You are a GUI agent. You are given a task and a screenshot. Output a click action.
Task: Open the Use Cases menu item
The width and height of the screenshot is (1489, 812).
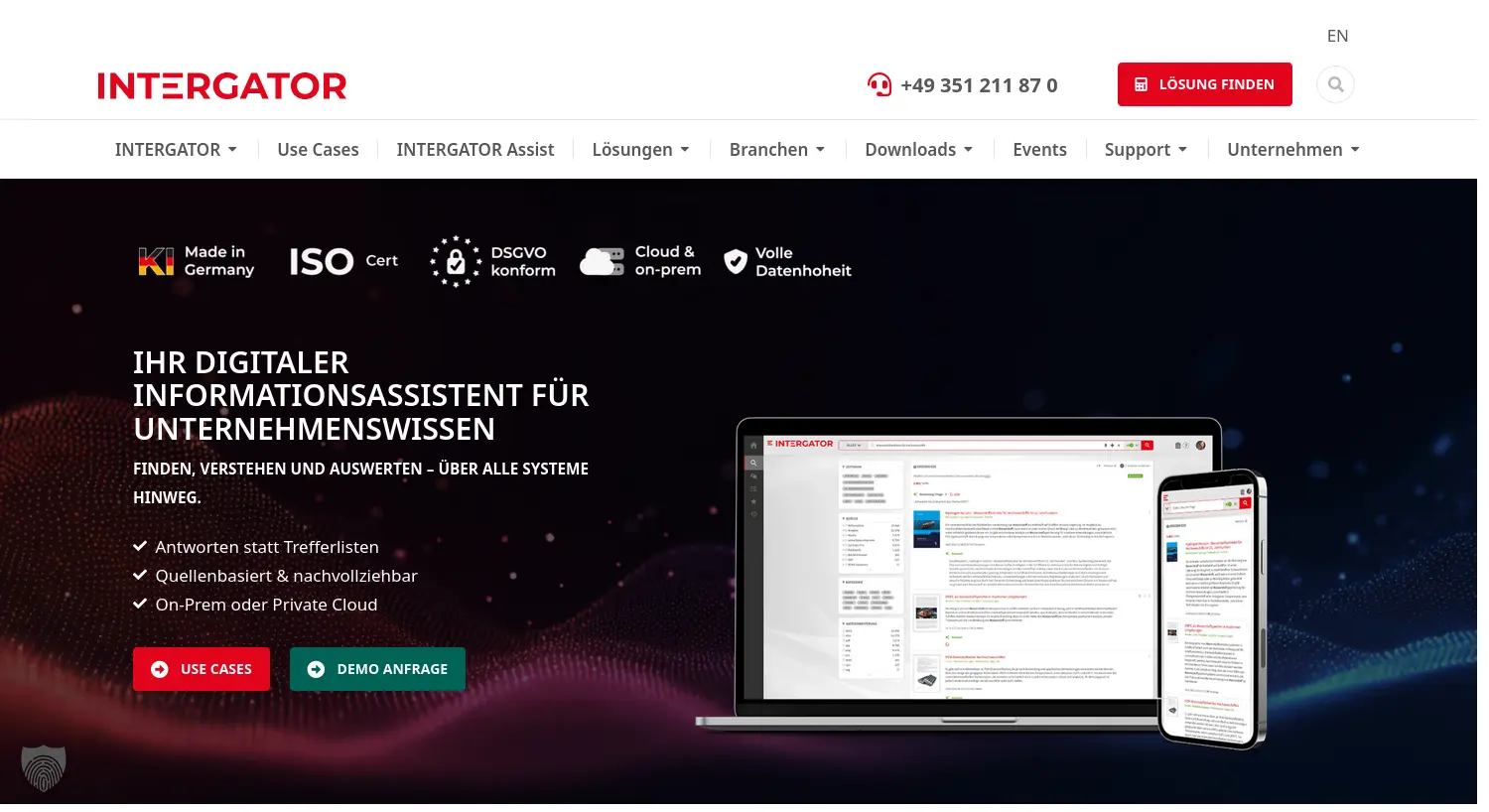coord(318,150)
